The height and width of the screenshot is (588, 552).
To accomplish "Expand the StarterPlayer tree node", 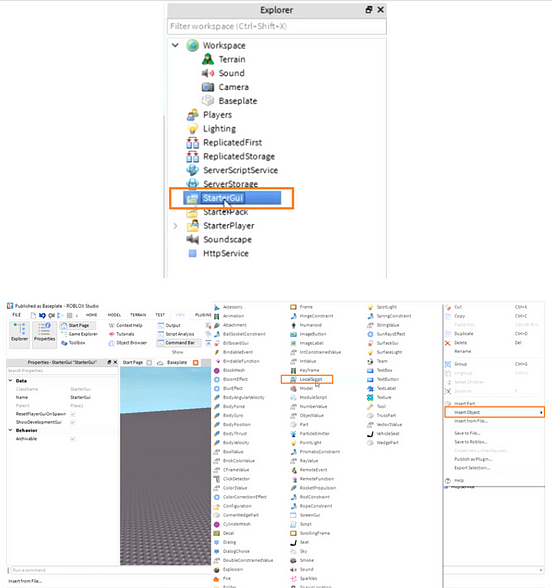I will 175,226.
